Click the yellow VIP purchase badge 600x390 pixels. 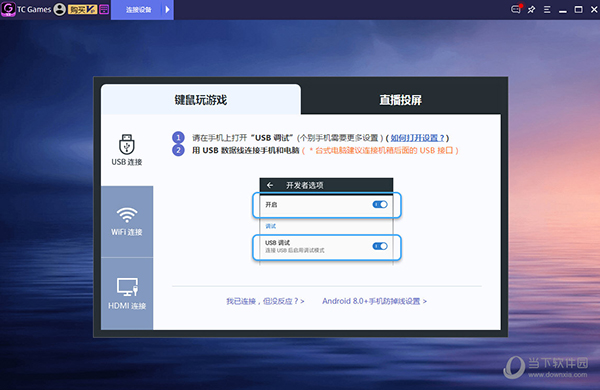82,10
